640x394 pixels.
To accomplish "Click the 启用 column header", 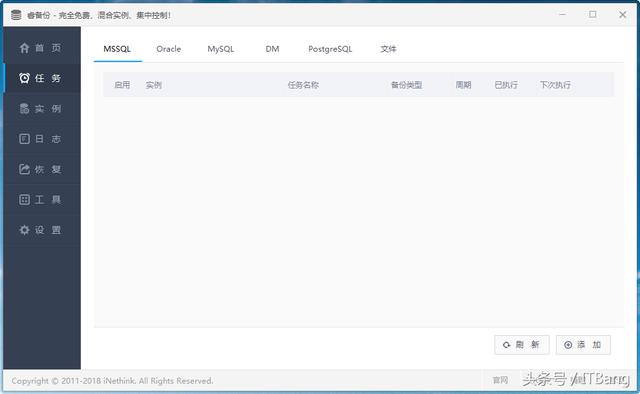I will click(122, 85).
